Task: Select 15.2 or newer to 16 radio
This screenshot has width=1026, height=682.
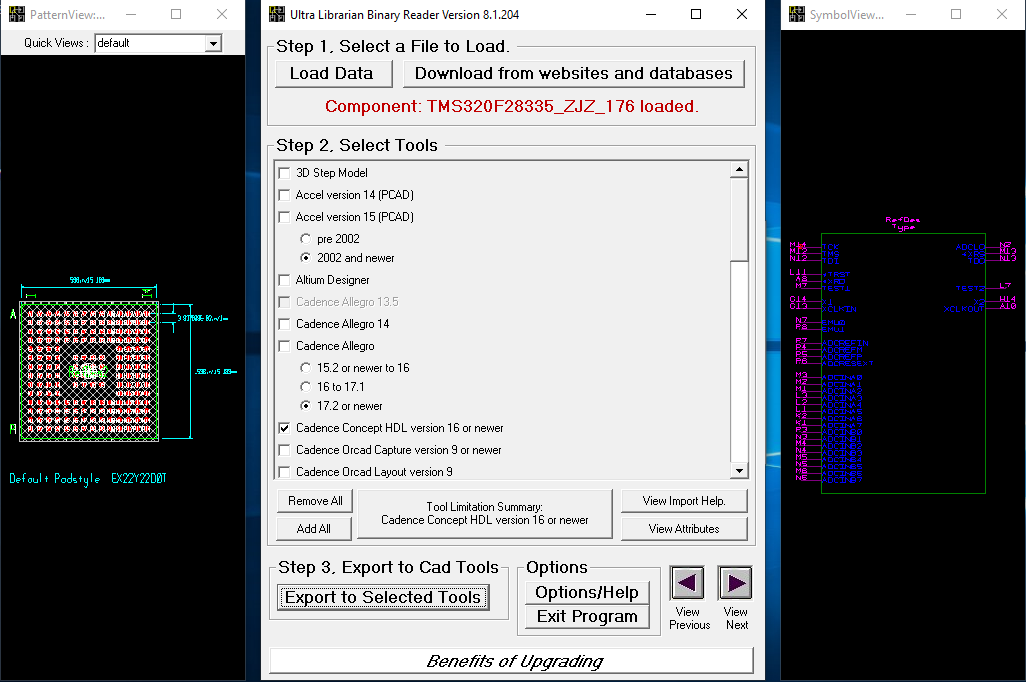Action: point(305,368)
